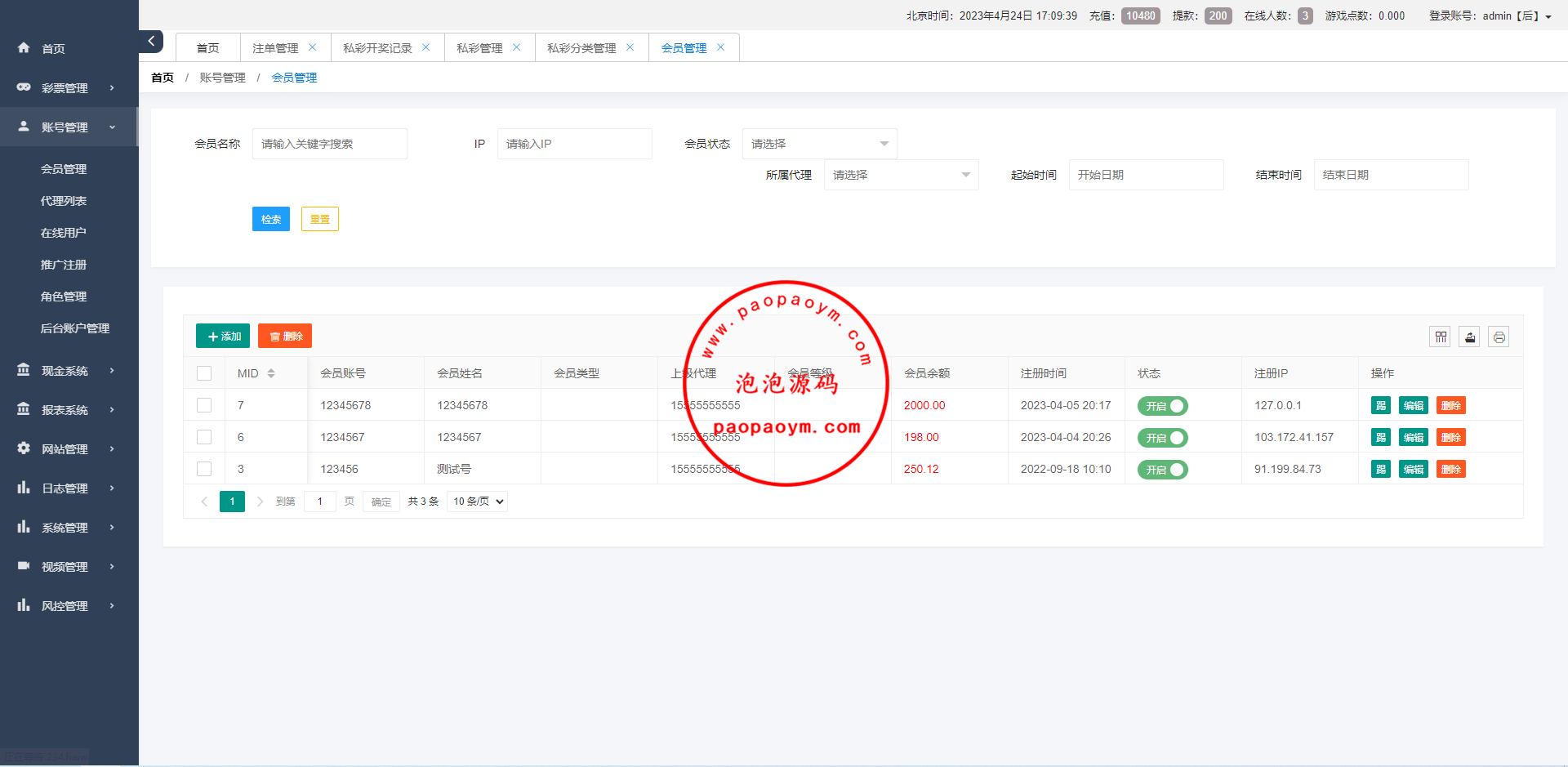Sort table by MID column arrows
1568x767 pixels.
pyautogui.click(x=271, y=373)
